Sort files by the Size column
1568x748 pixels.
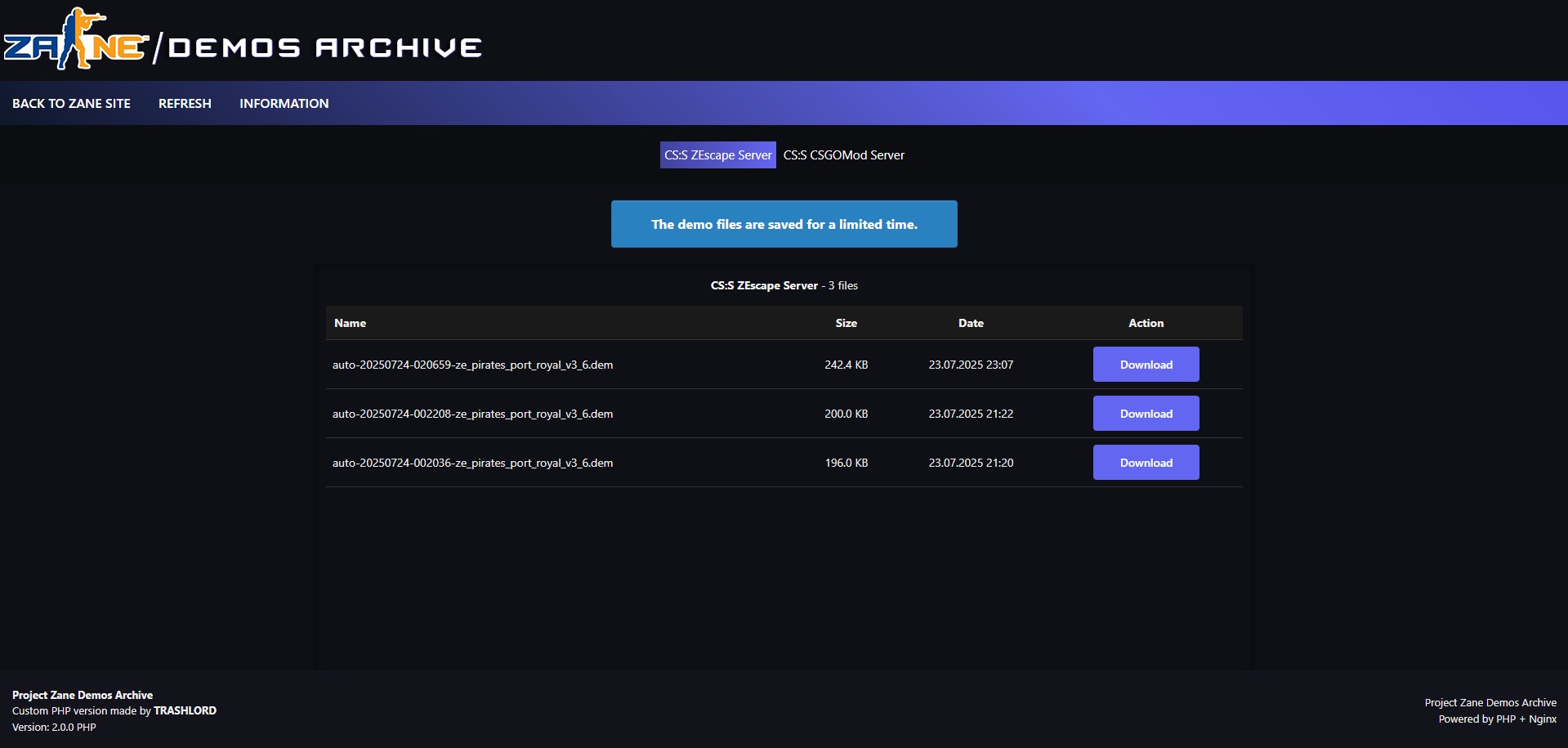pos(846,323)
